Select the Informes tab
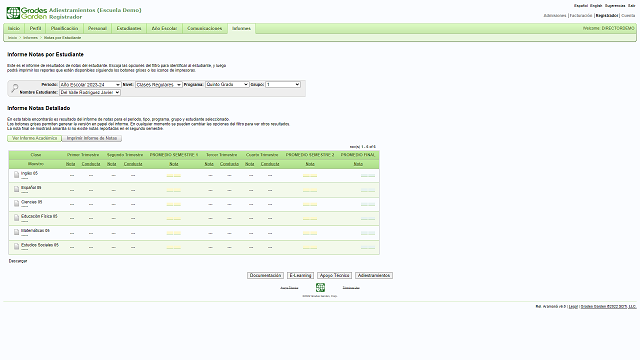Viewport: 640px width, 360px height. coord(242,29)
